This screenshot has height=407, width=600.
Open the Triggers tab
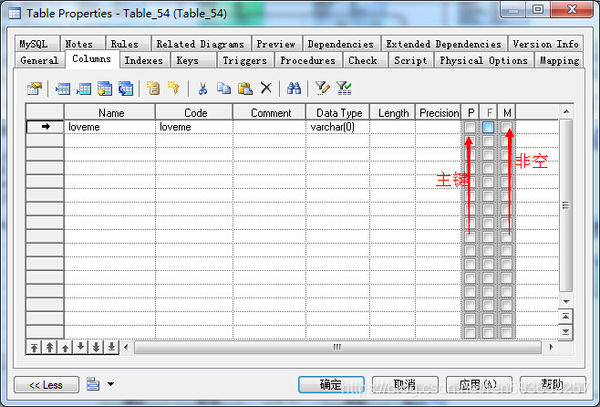tap(245, 60)
